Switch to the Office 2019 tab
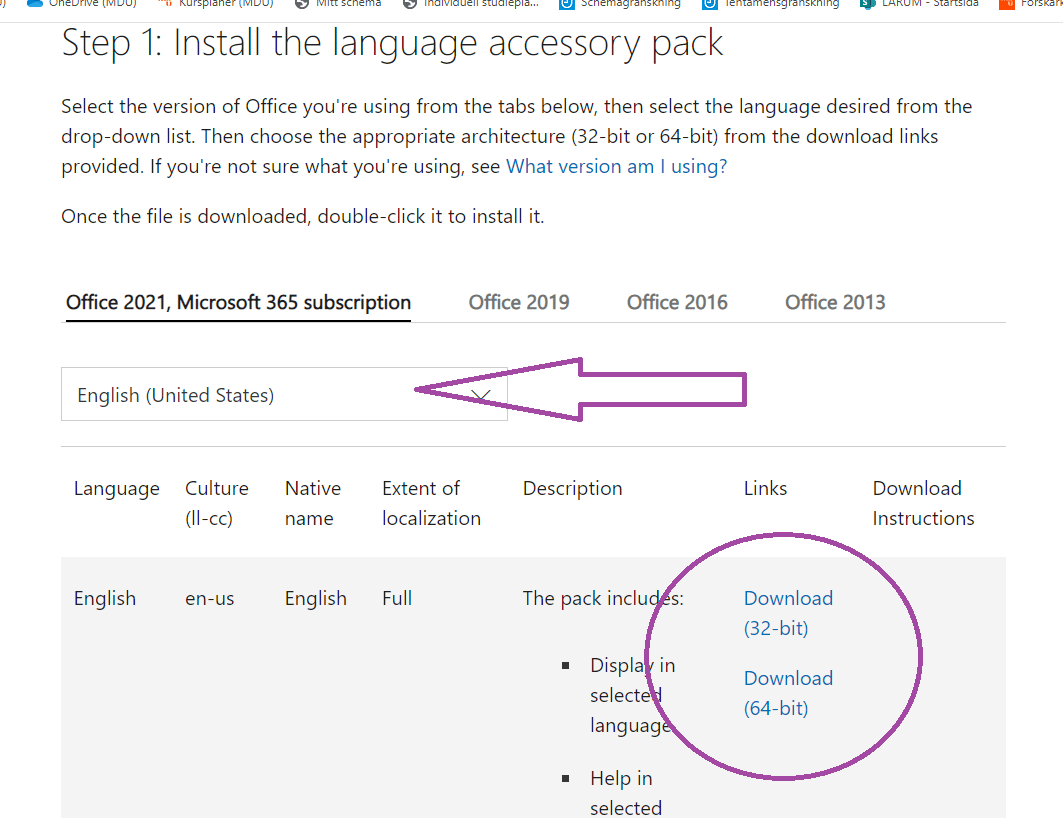The height and width of the screenshot is (818, 1063). tap(518, 301)
